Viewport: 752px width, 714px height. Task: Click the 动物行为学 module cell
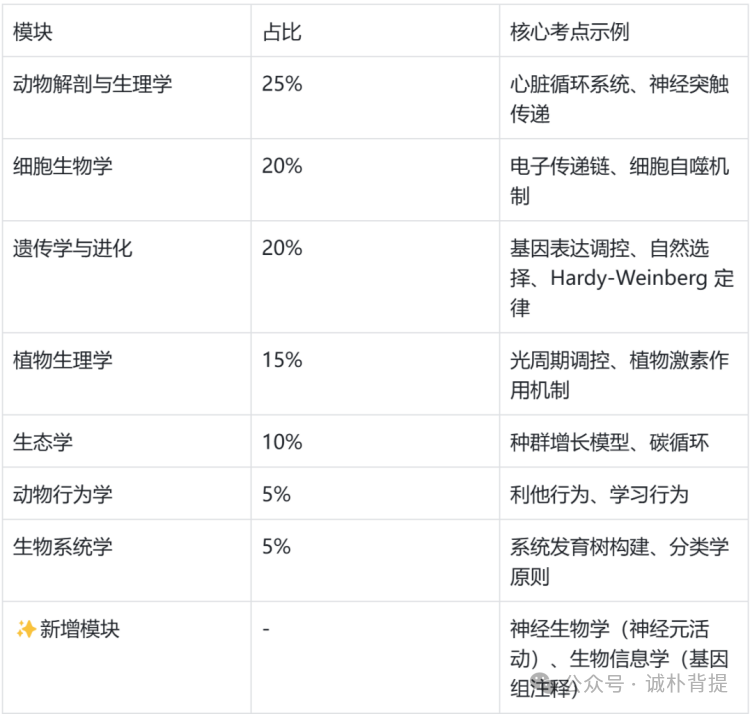click(62, 494)
